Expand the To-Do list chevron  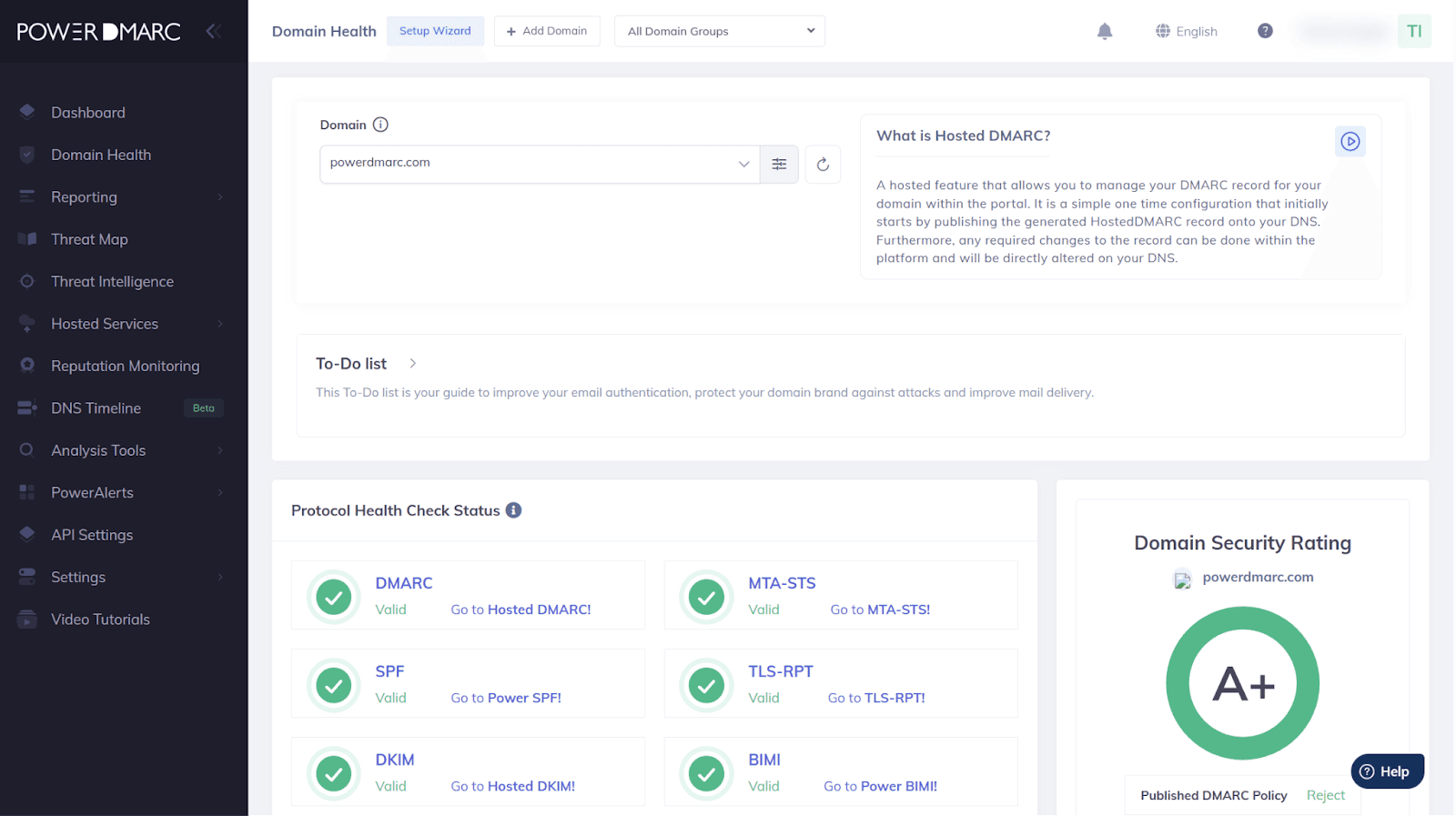point(412,363)
